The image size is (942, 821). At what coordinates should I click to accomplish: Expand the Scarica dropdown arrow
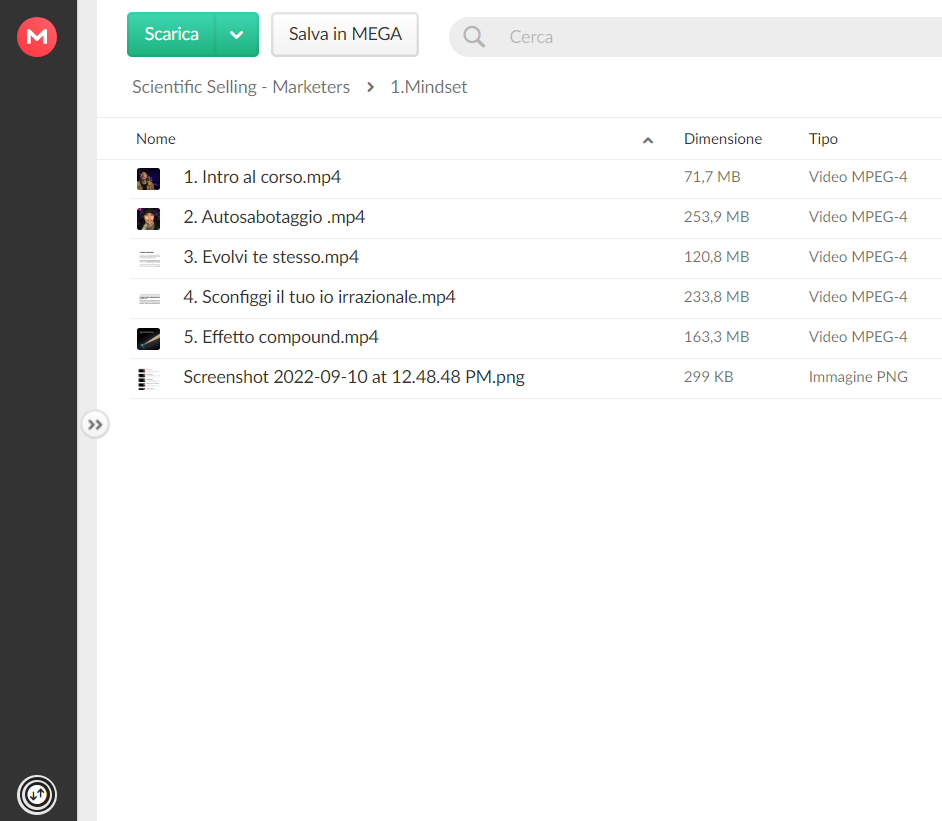click(x=237, y=34)
